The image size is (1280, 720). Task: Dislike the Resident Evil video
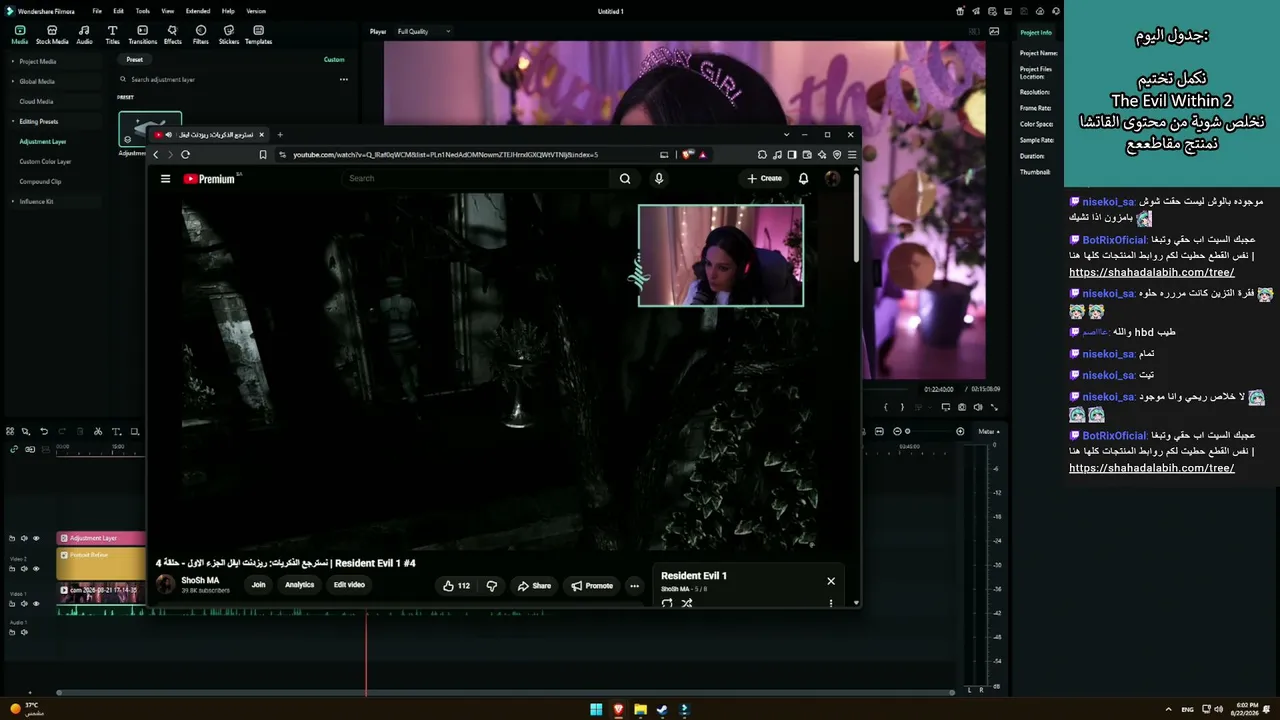(491, 586)
